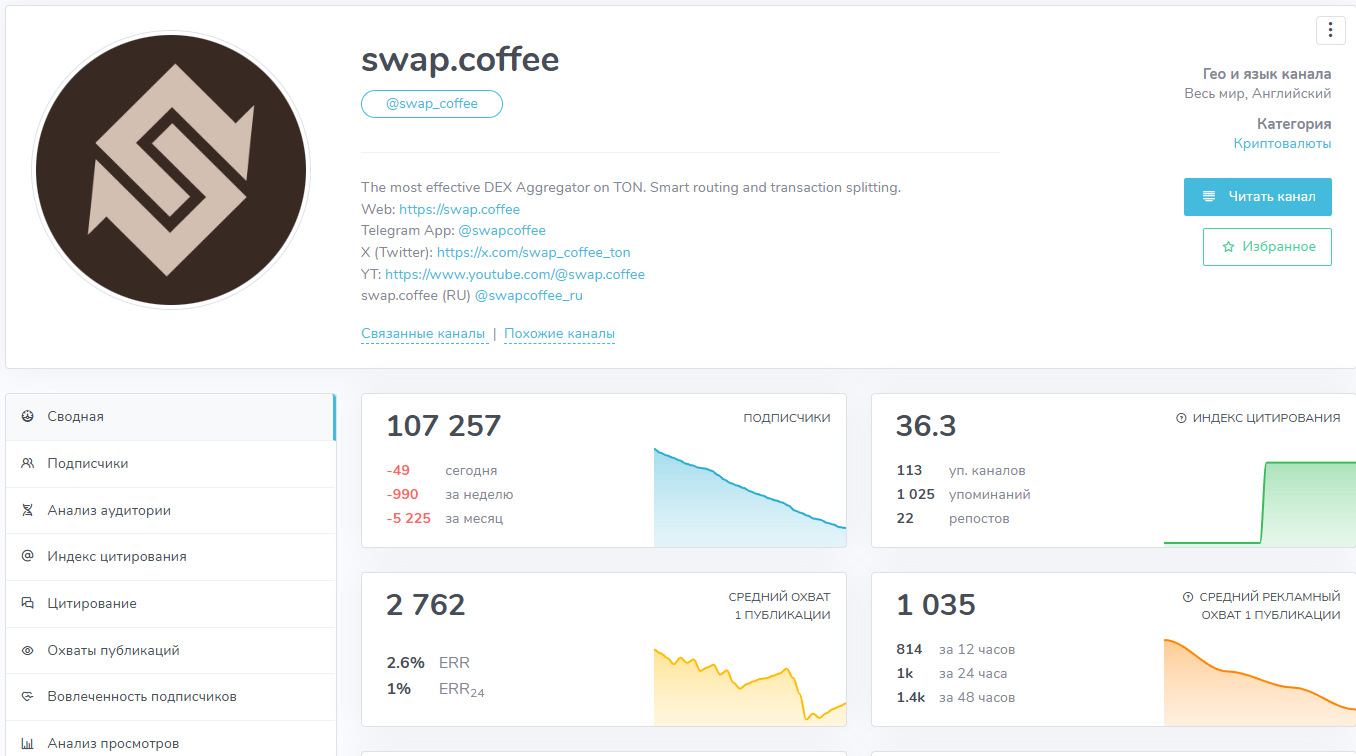The height and width of the screenshot is (756, 1356).
Task: Open the x.com/swap_coffee_ton Twitter link
Action: click(x=533, y=252)
